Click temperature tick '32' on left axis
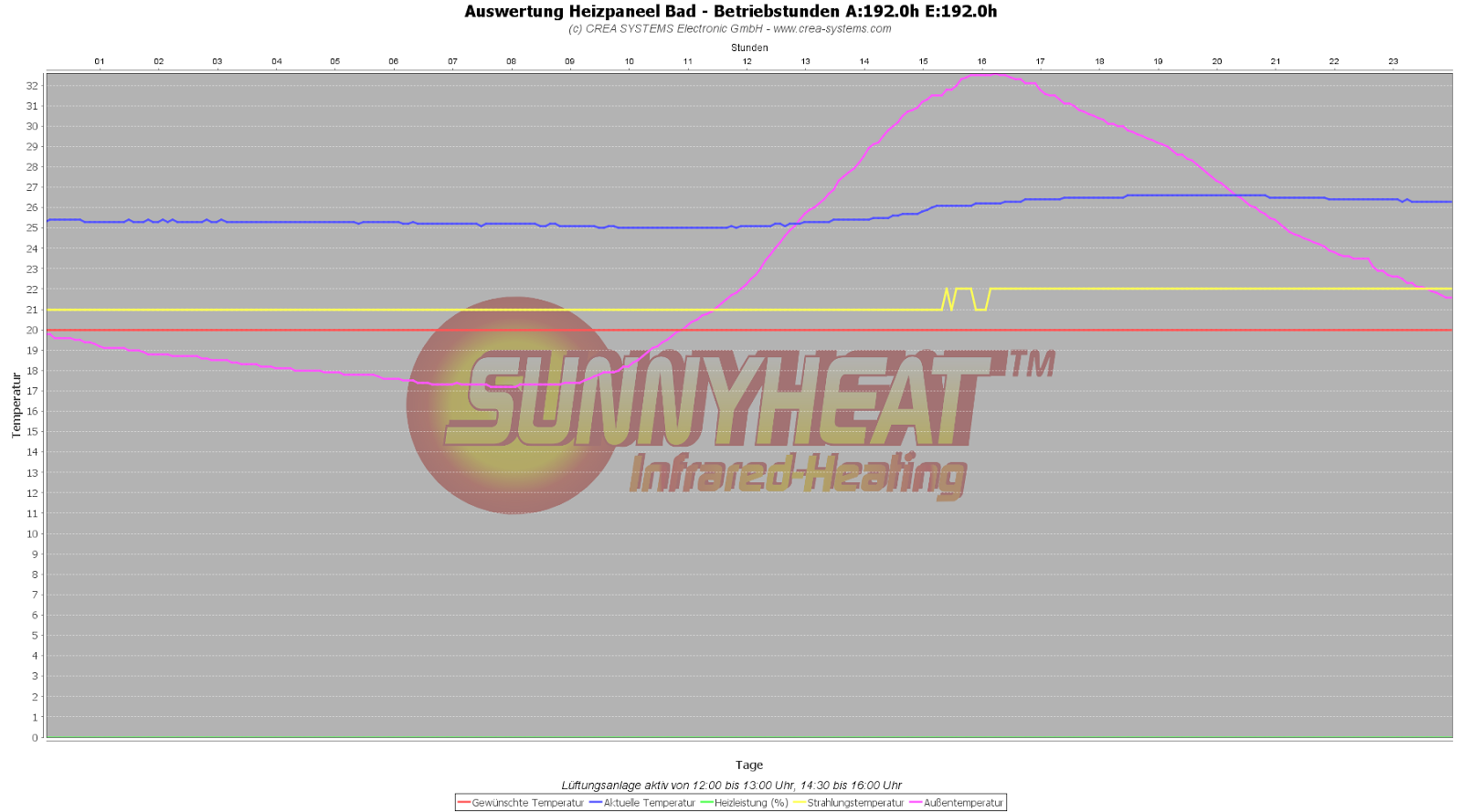 pos(32,86)
